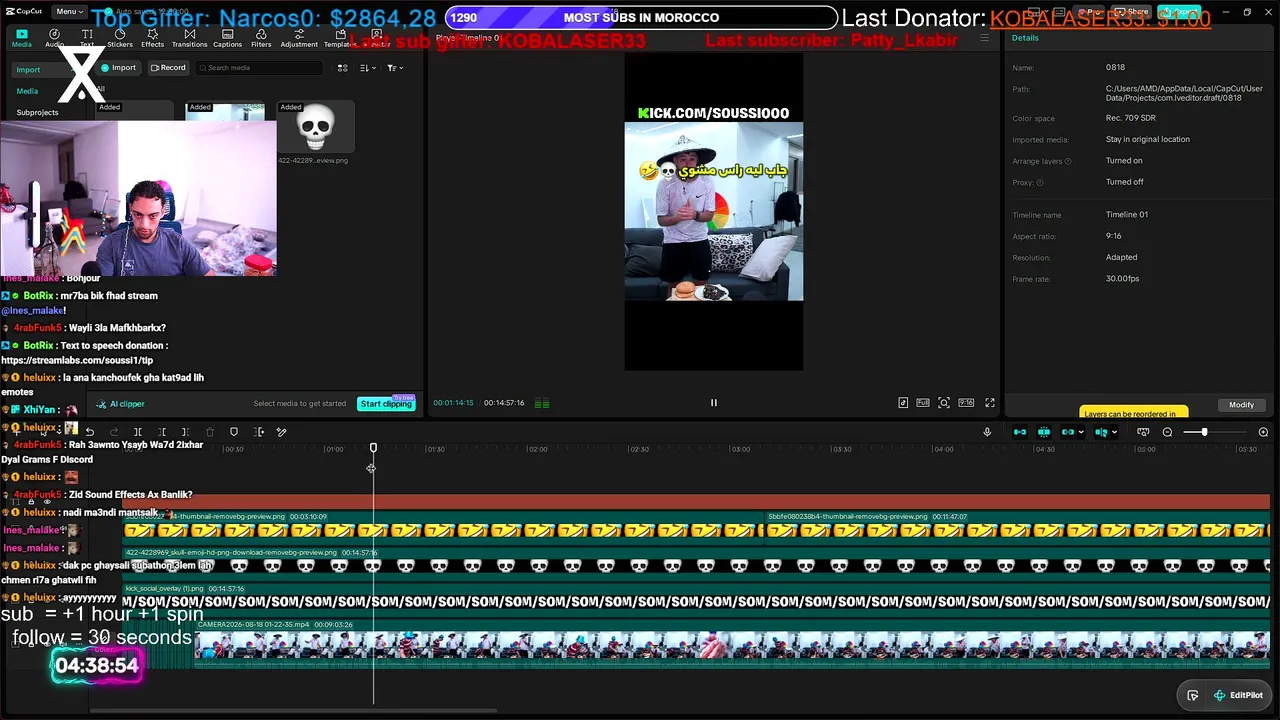Enter fullscreen preview mode
1280x720 pixels.
coord(990,403)
